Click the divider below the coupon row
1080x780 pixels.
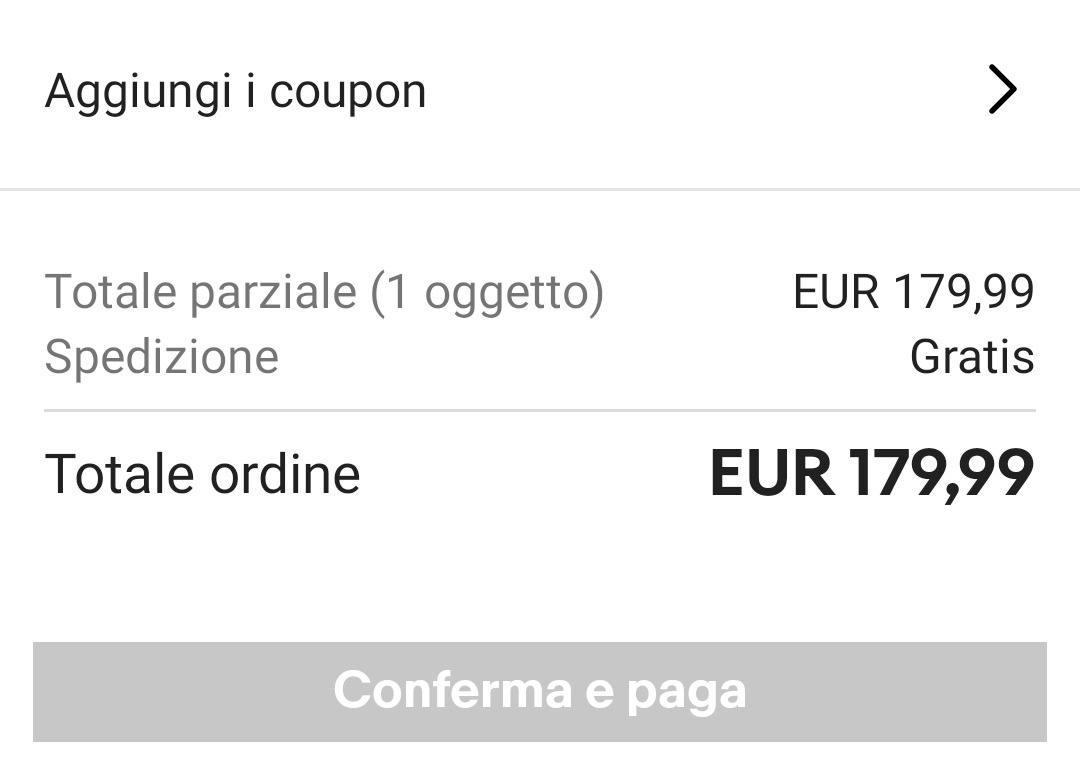(540, 189)
